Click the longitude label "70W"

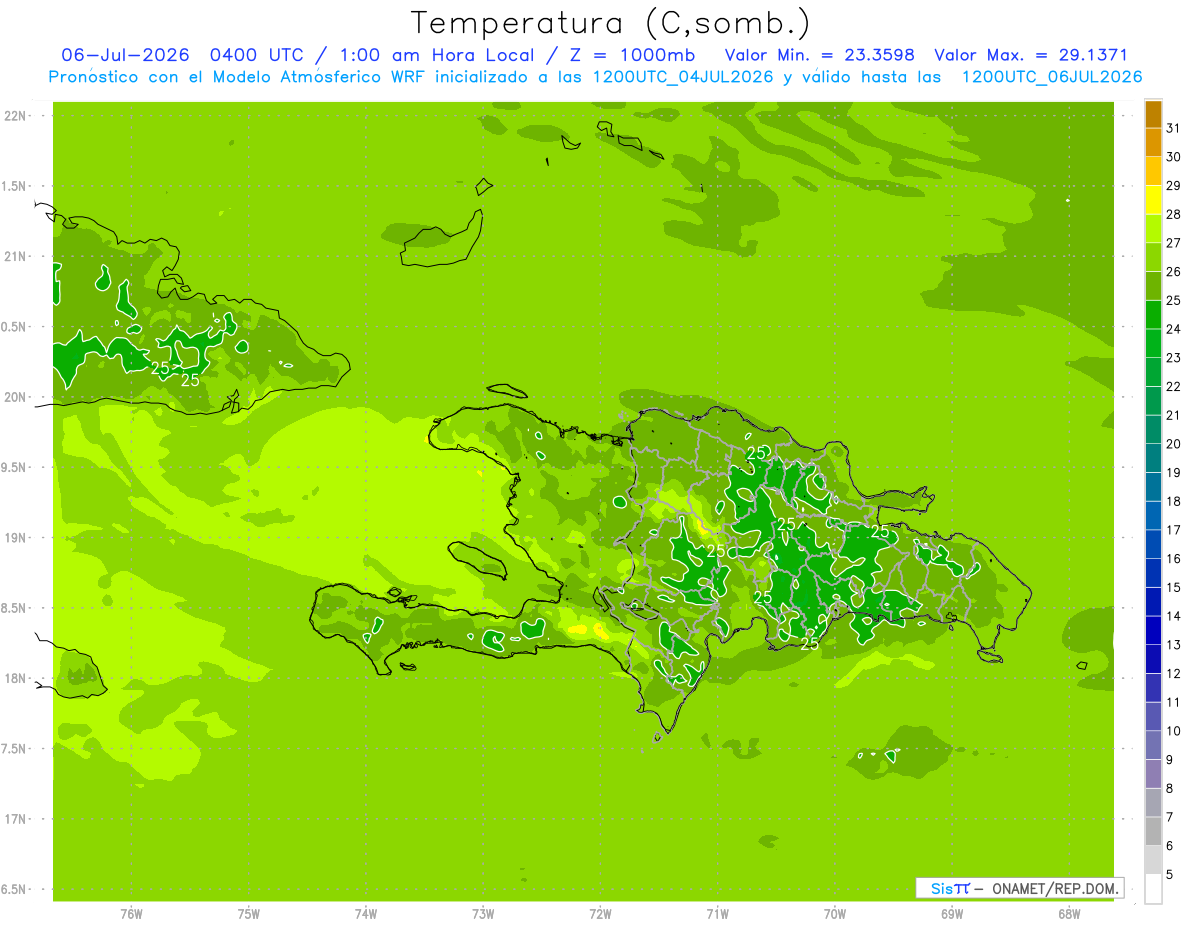tap(835, 913)
